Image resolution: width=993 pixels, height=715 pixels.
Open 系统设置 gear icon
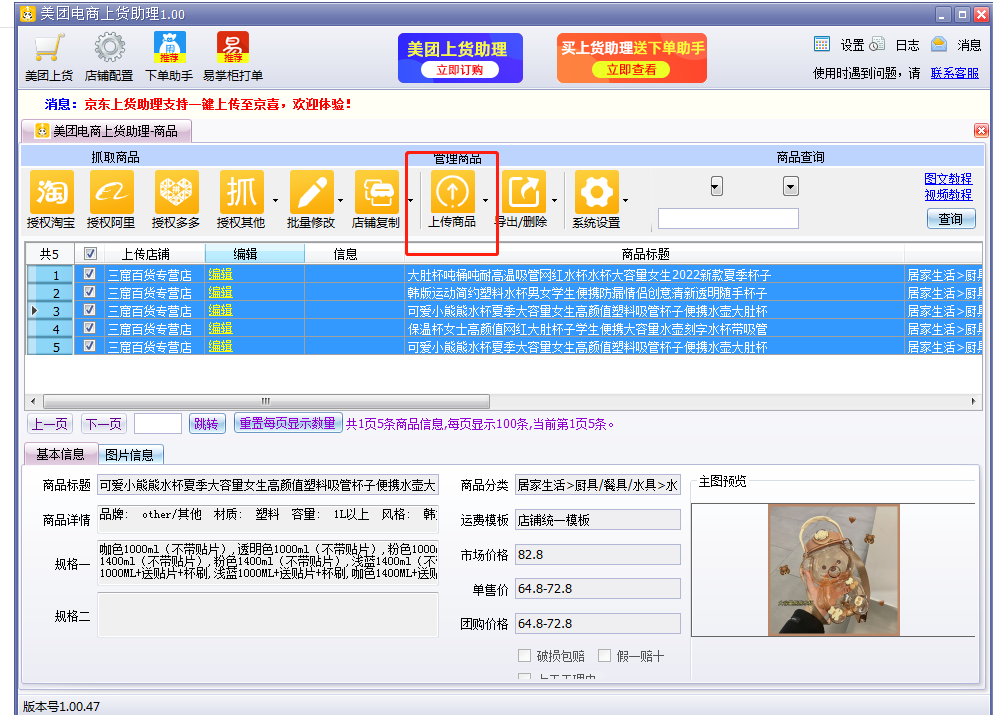pyautogui.click(x=597, y=192)
